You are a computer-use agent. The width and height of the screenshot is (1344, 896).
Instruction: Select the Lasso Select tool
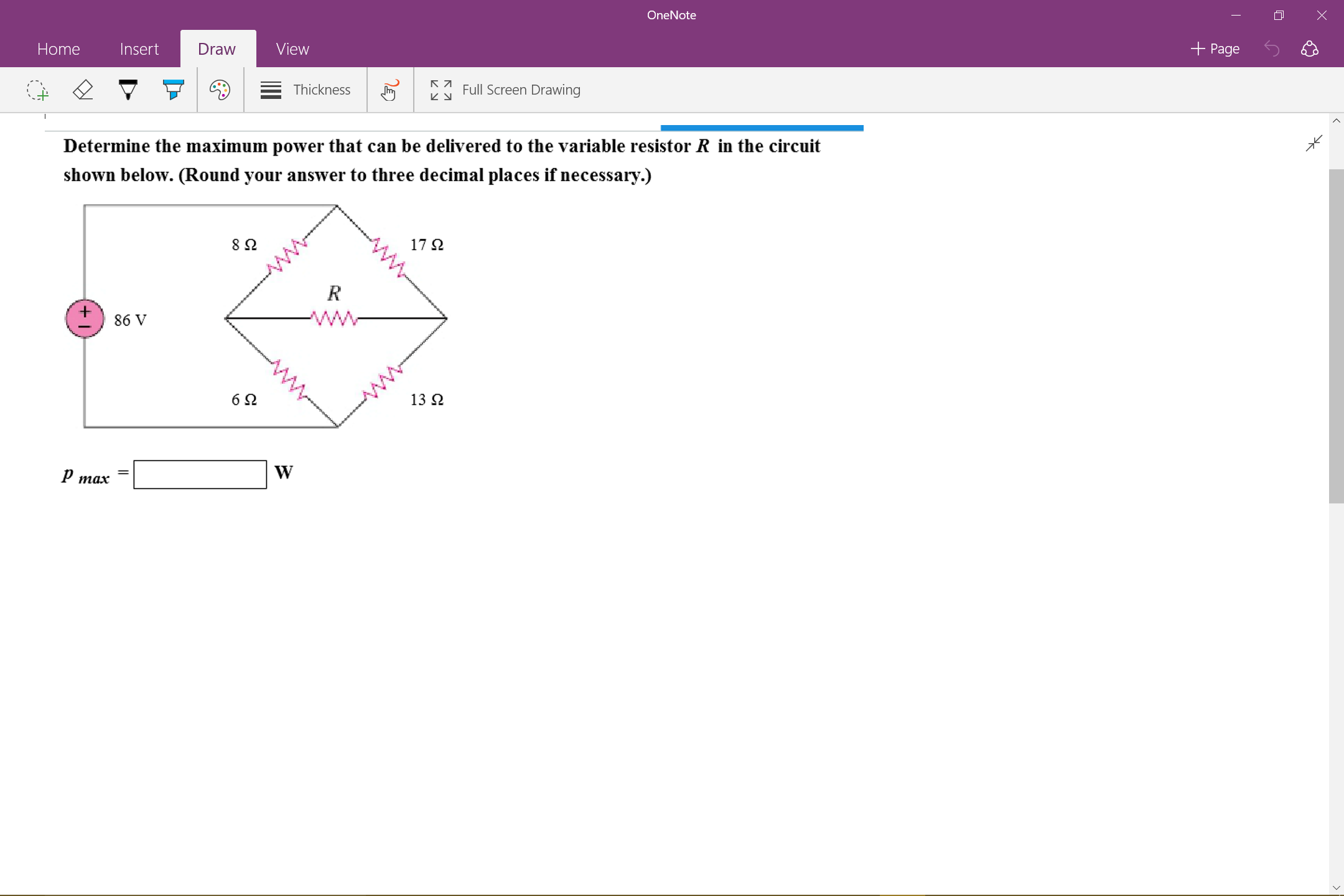point(39,90)
